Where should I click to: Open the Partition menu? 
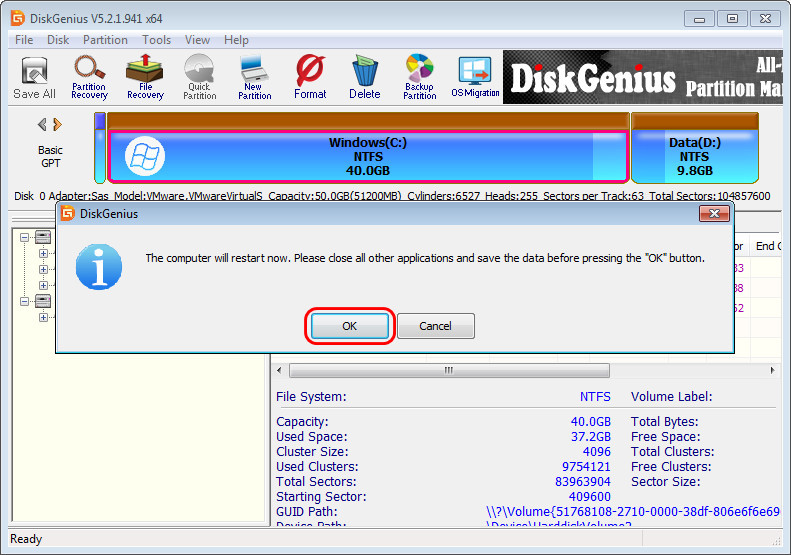105,40
